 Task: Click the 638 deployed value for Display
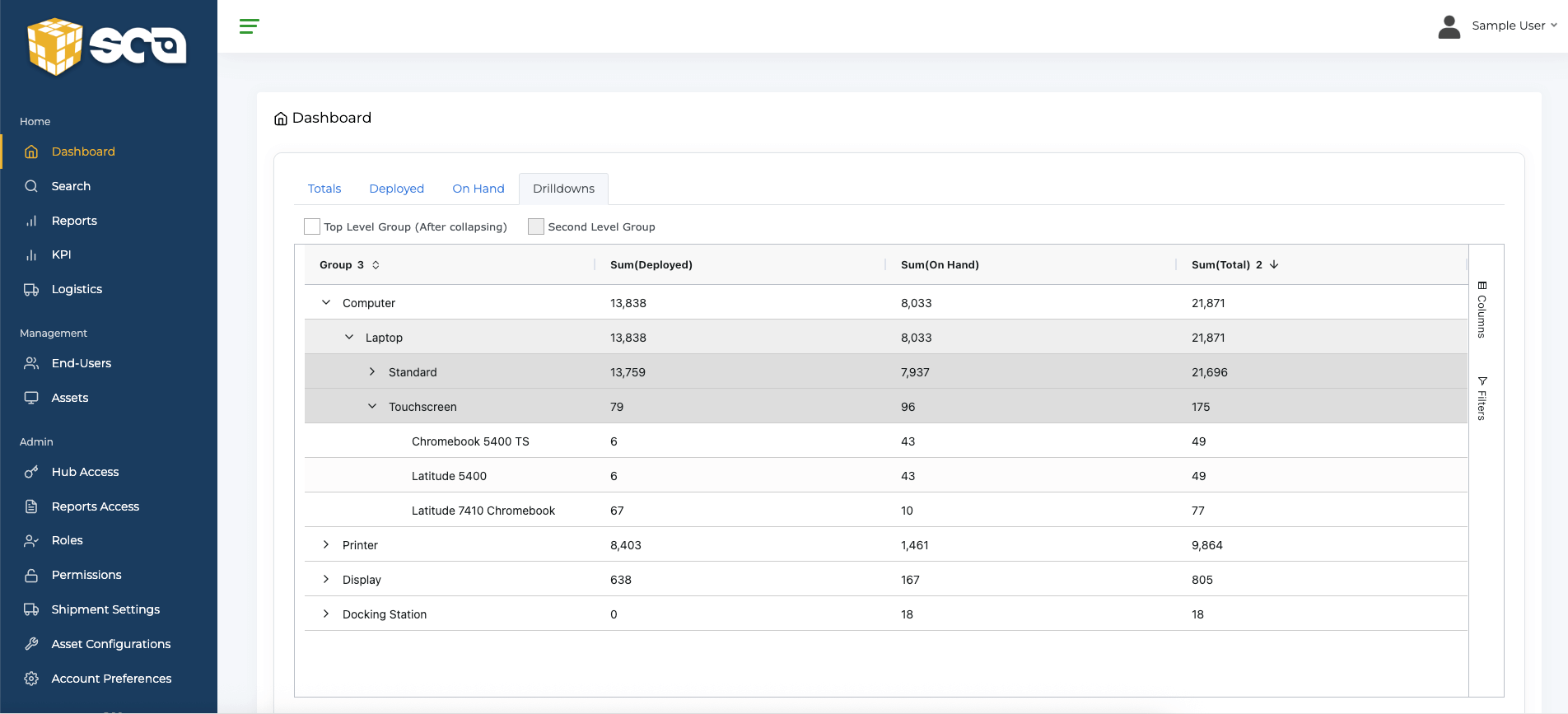621,580
